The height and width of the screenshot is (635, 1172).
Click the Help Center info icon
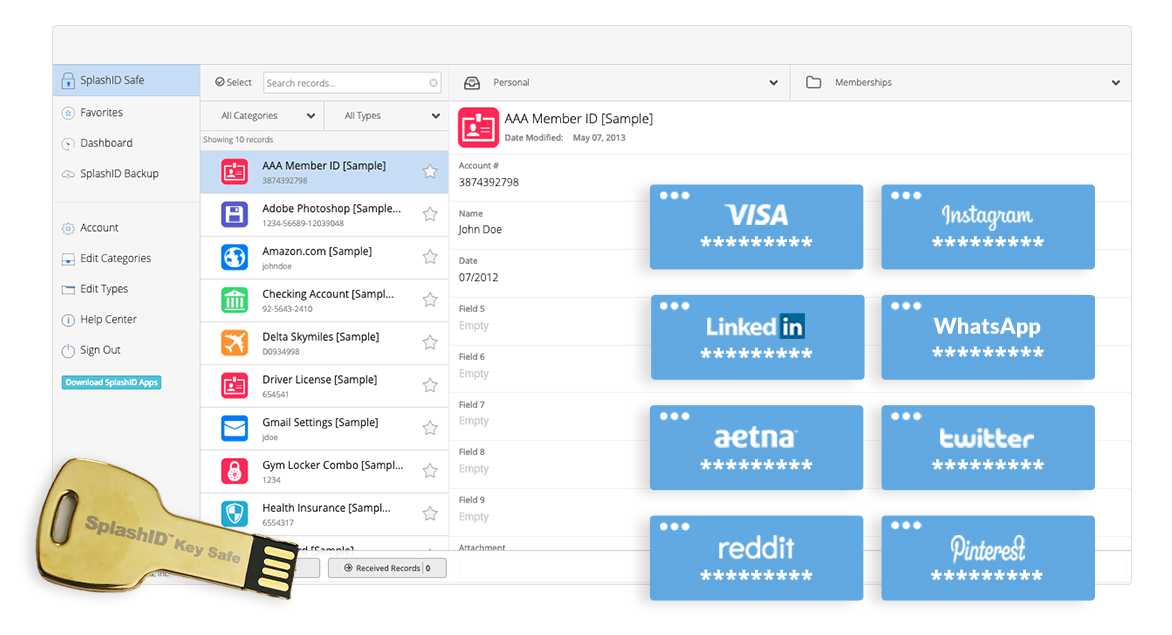[68, 320]
